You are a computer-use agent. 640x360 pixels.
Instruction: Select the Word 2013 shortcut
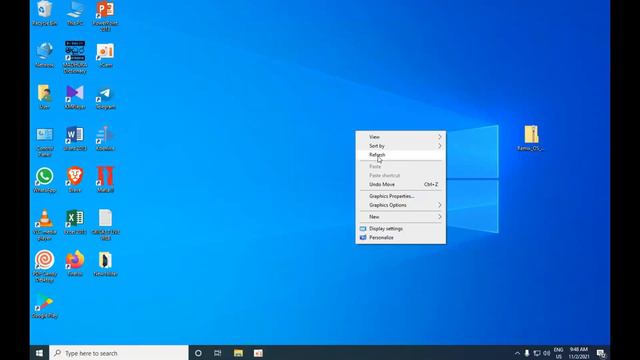point(75,139)
